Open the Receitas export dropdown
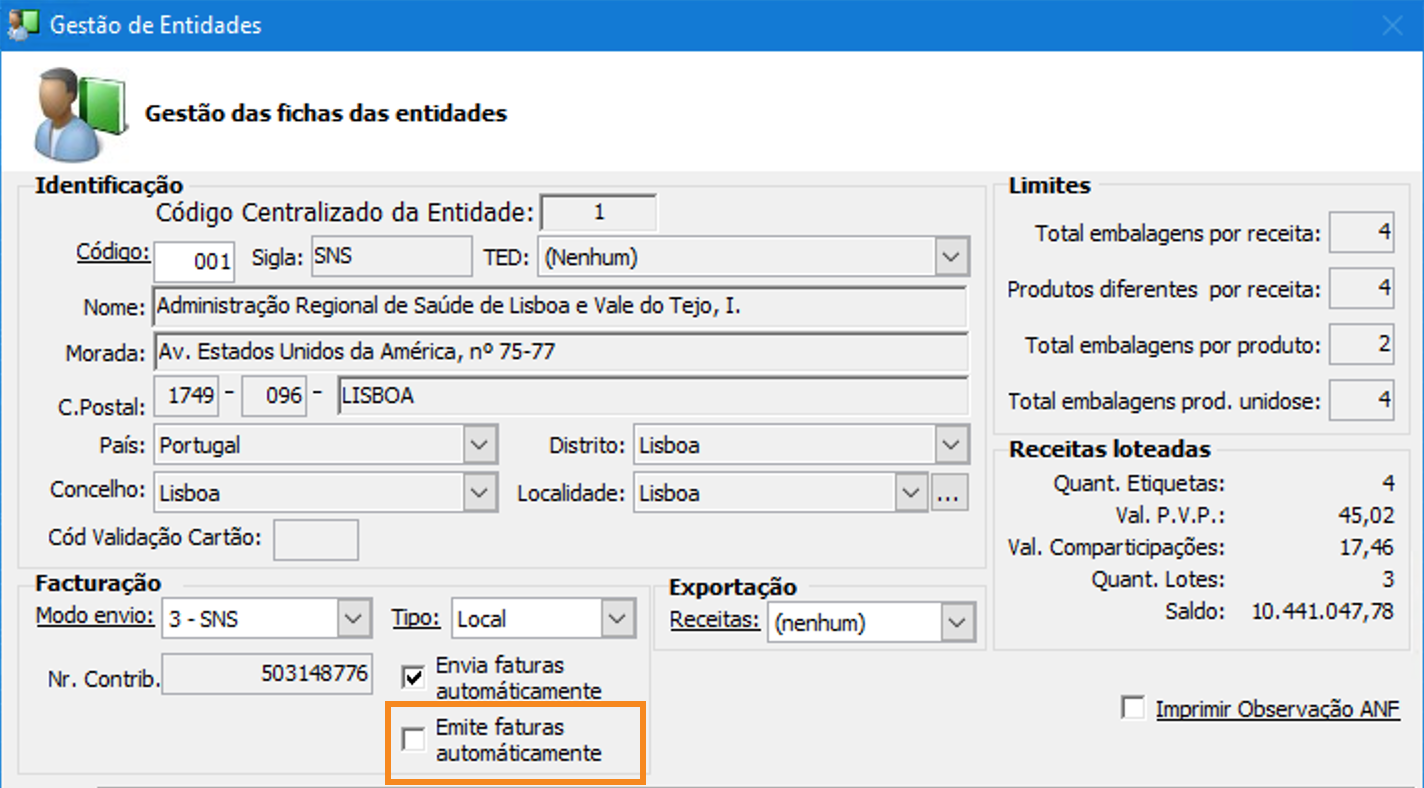1424x788 pixels. (x=955, y=623)
